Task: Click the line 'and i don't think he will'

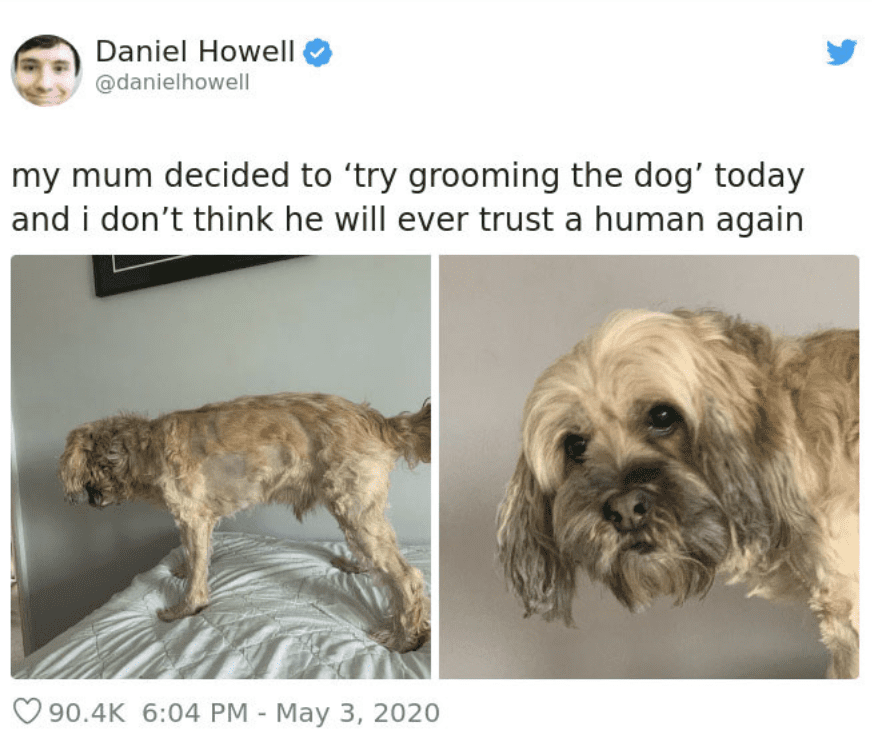Action: point(407,220)
